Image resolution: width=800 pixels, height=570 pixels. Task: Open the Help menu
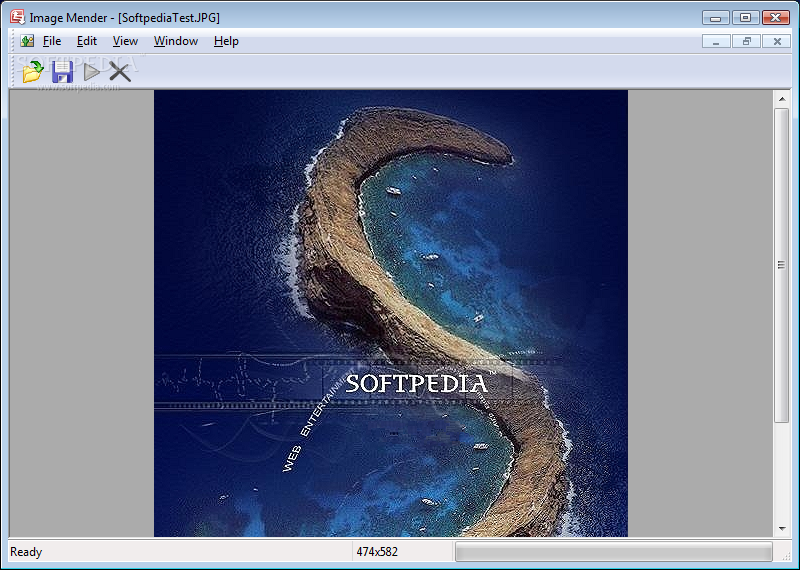226,41
